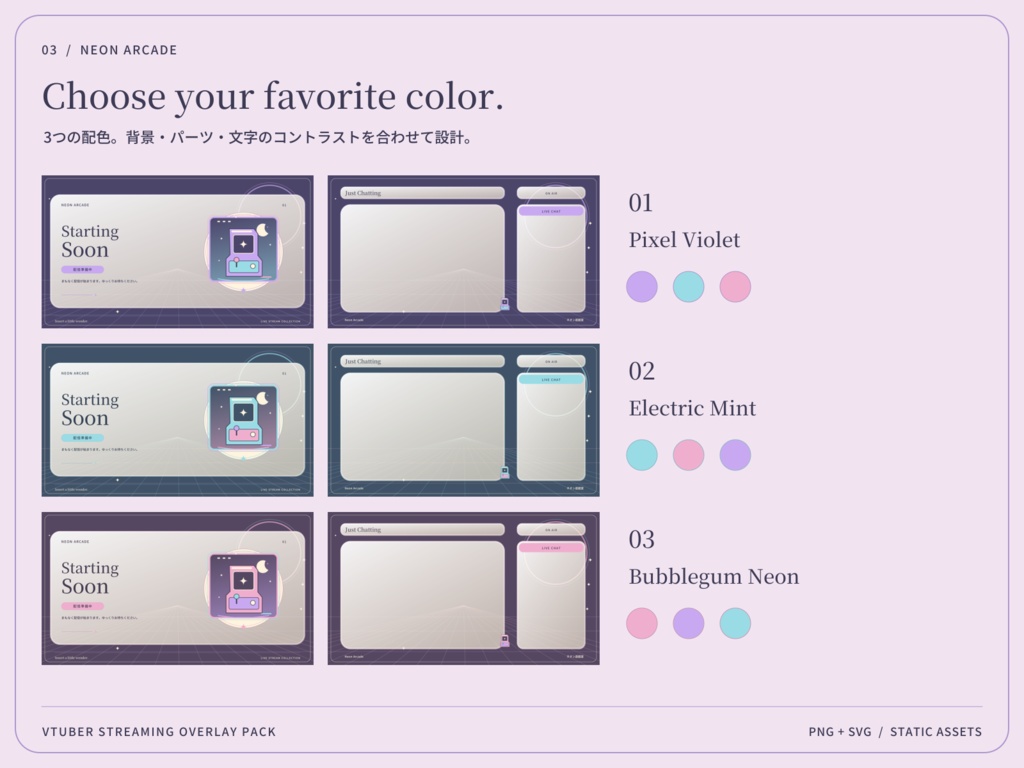Select the violet swatch under Pixel Violet
Image resolution: width=1024 pixels, height=768 pixels.
[642, 287]
